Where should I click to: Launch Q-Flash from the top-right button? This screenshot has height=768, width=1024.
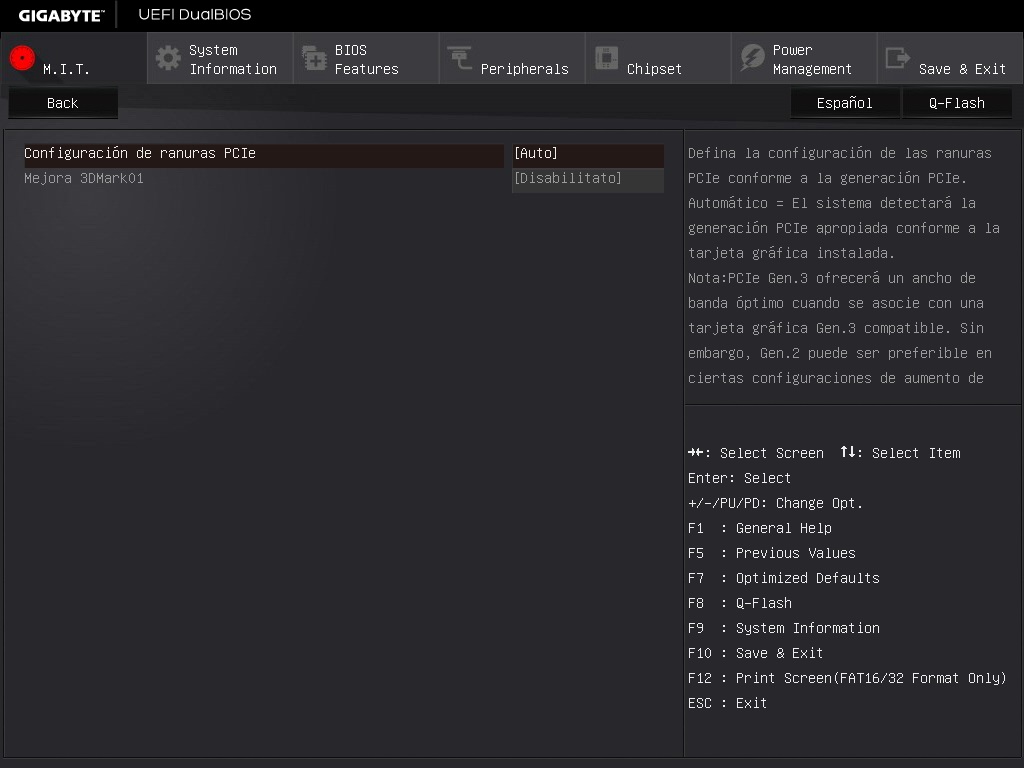click(x=957, y=103)
